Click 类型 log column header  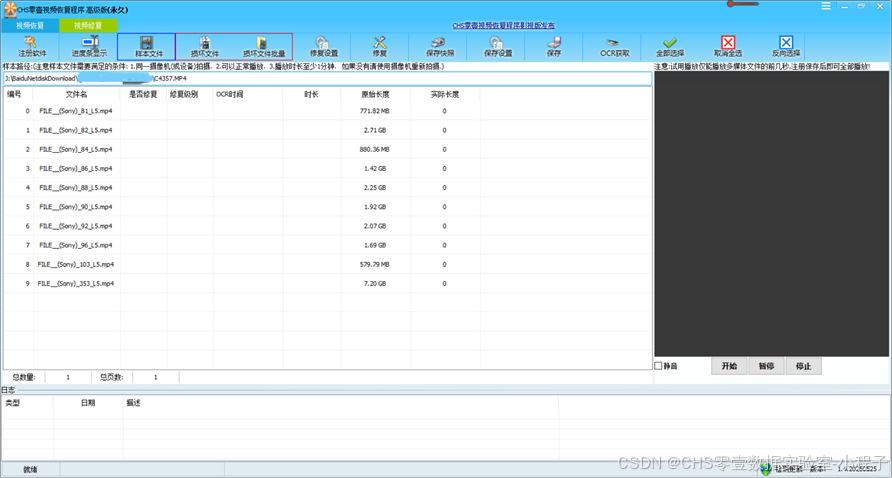(13, 403)
